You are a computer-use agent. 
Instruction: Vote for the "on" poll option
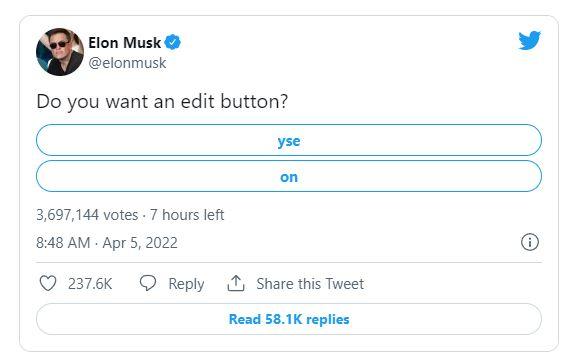click(x=289, y=176)
